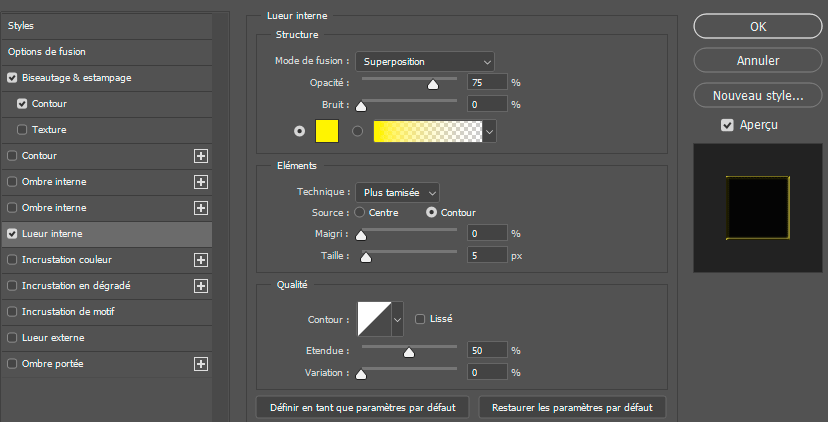Click the plus icon next to Contour
Image resolution: width=828 pixels, height=422 pixels.
200,156
